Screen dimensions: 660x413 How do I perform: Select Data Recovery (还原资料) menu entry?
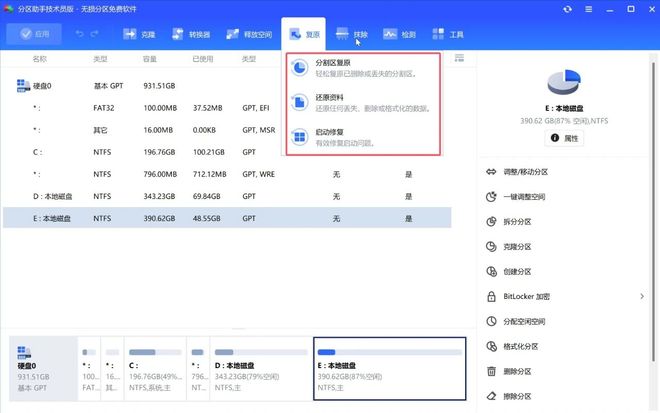(363, 103)
